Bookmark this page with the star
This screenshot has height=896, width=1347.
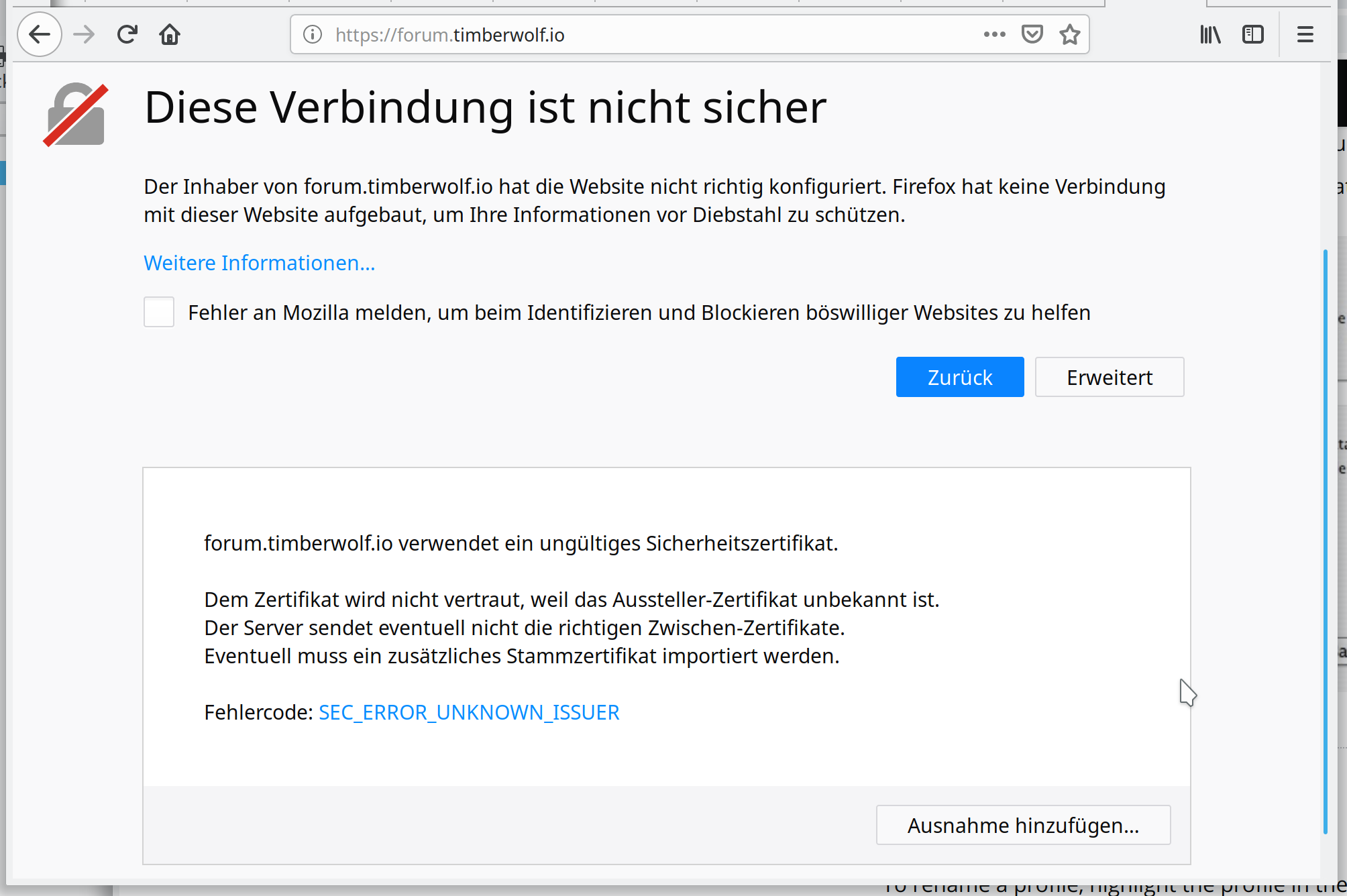pos(1070,34)
